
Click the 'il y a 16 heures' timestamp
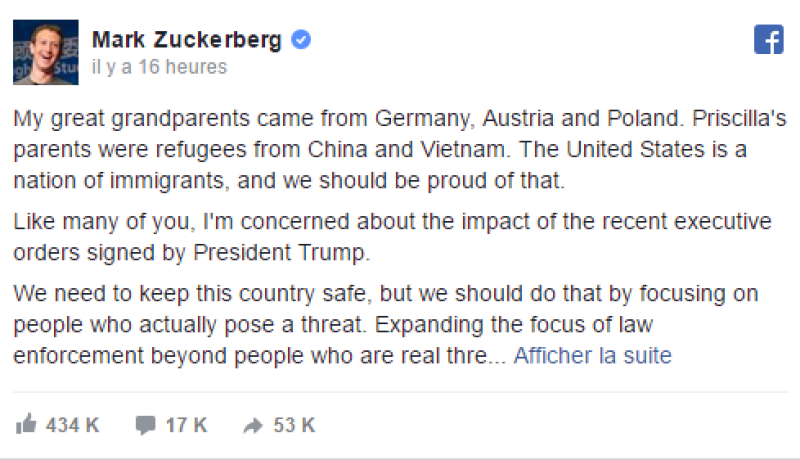(x=159, y=67)
